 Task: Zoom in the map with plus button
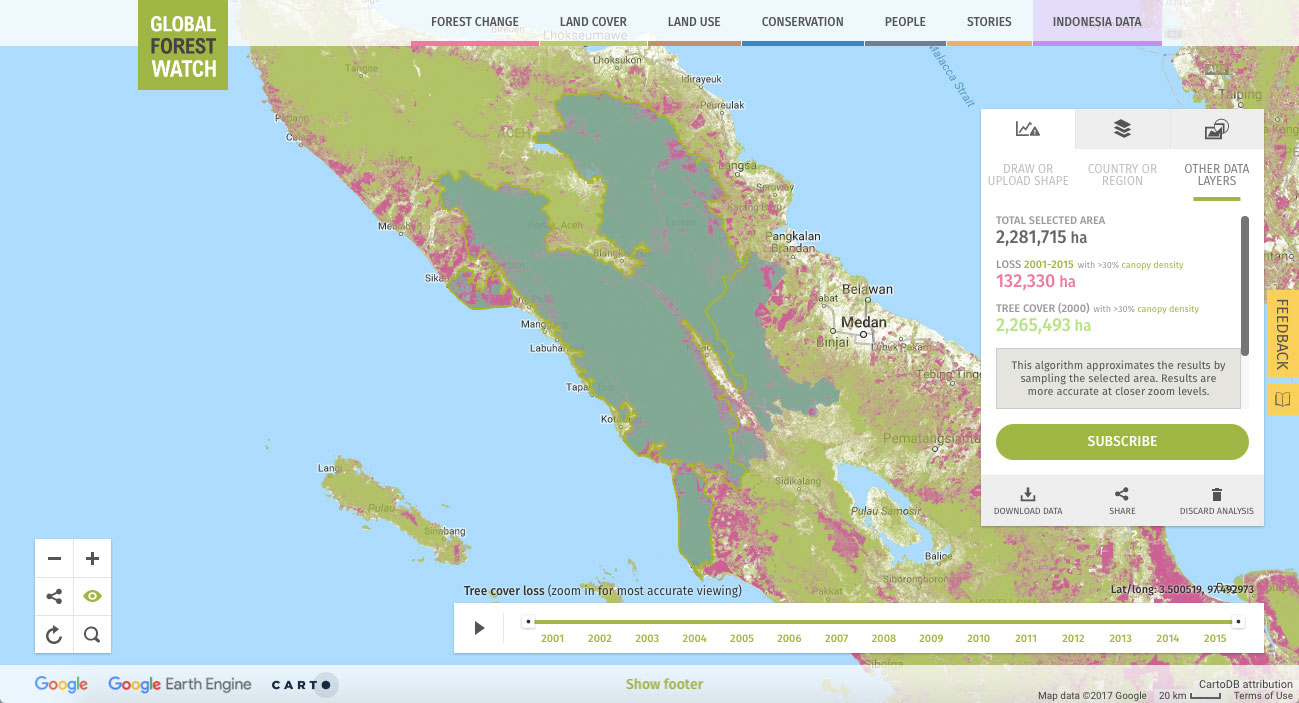pos(93,559)
